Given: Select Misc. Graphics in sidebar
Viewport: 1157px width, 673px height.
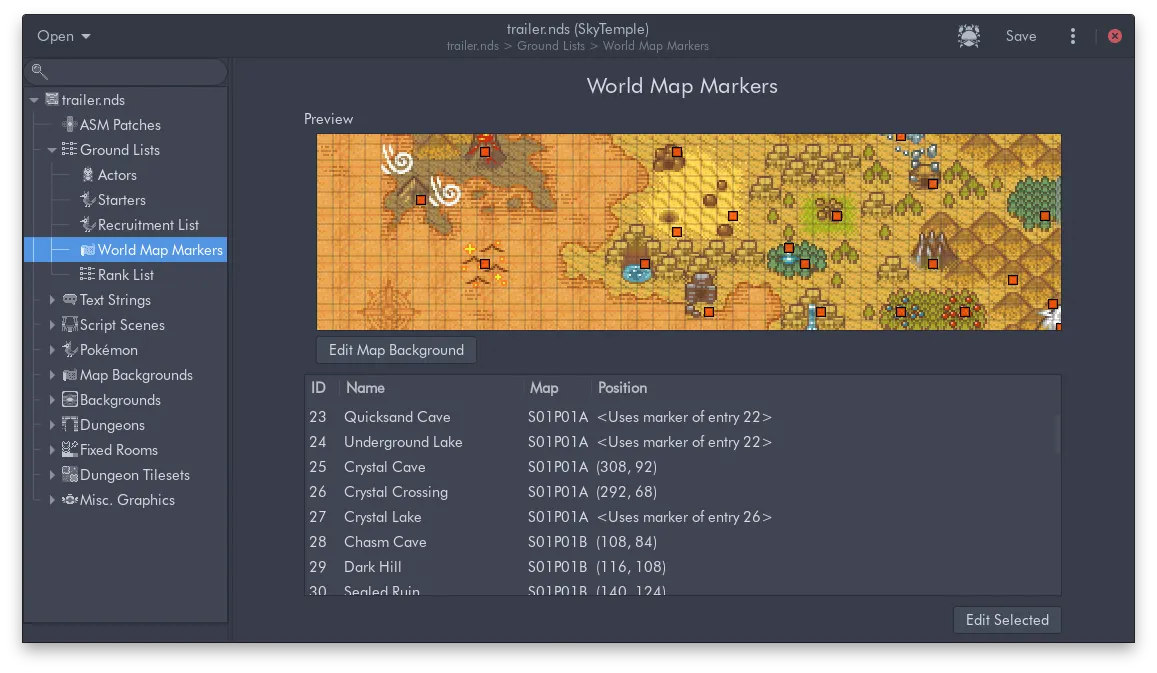Looking at the screenshot, I should pyautogui.click(x=127, y=500).
